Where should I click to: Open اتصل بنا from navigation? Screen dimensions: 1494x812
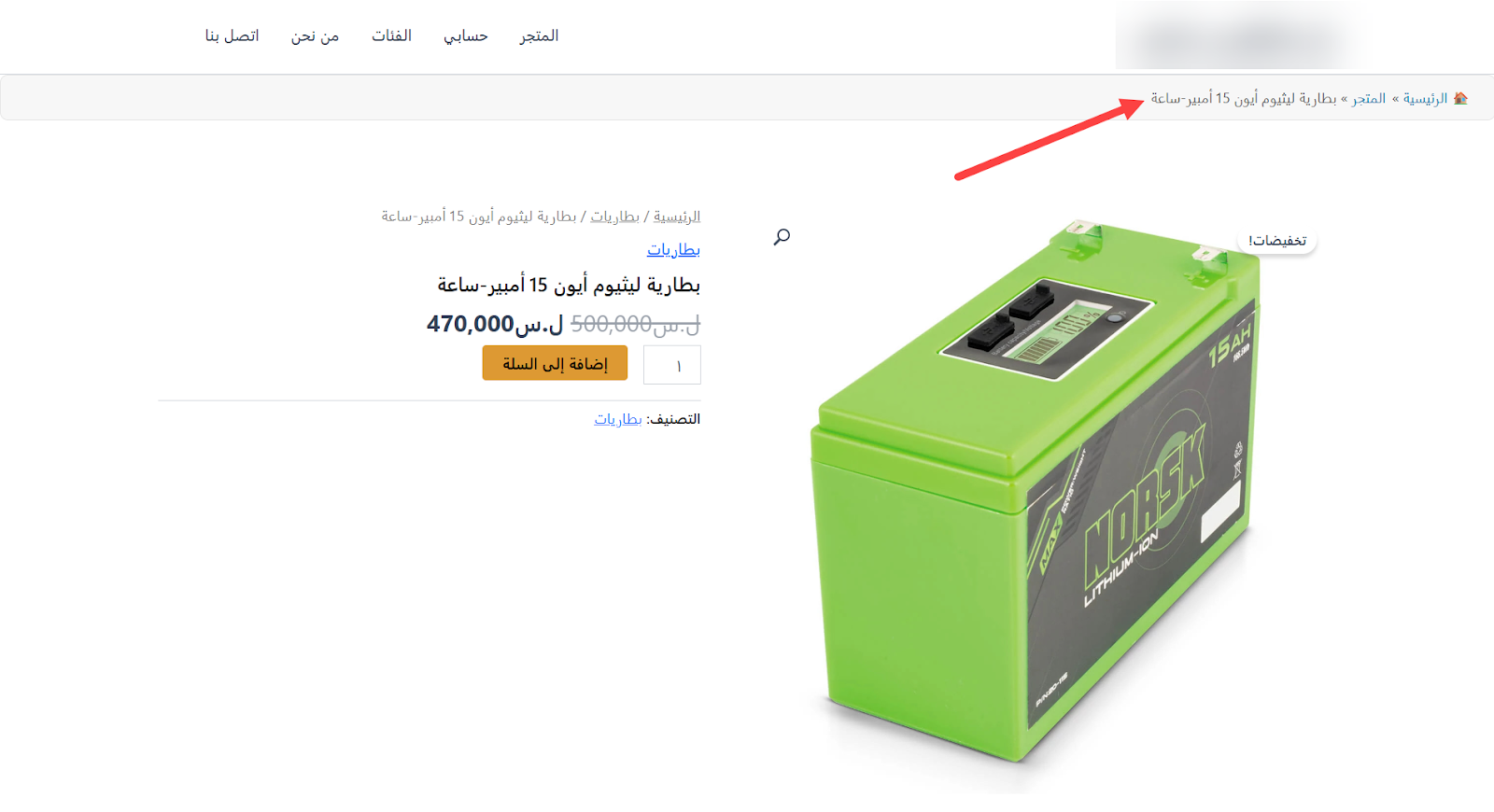click(x=232, y=35)
